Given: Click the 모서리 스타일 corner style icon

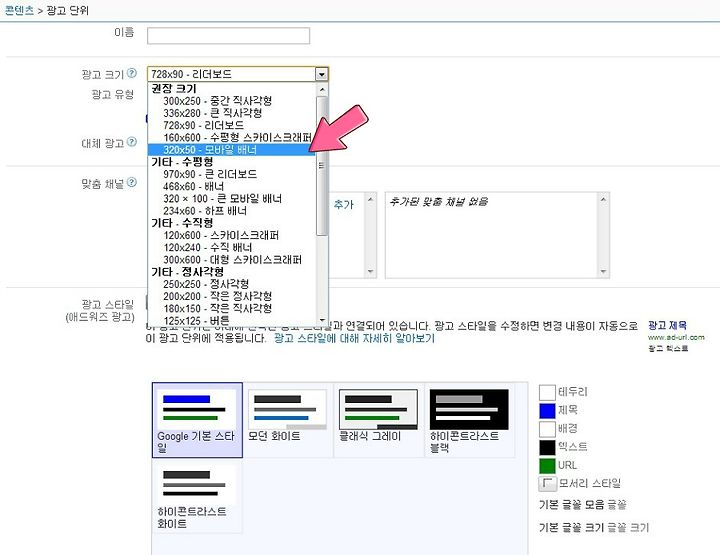Looking at the screenshot, I should [x=547, y=483].
